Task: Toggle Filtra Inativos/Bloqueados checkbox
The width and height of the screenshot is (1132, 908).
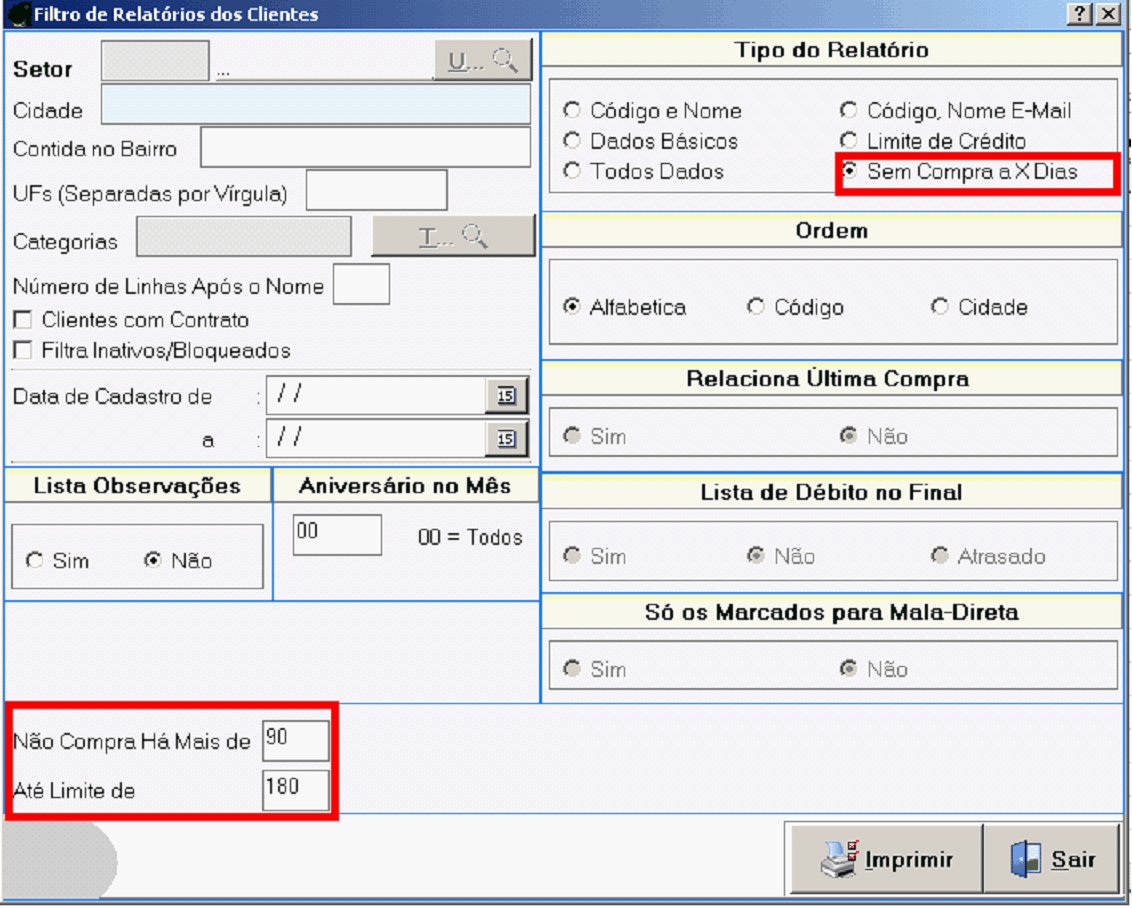Action: tap(22, 351)
